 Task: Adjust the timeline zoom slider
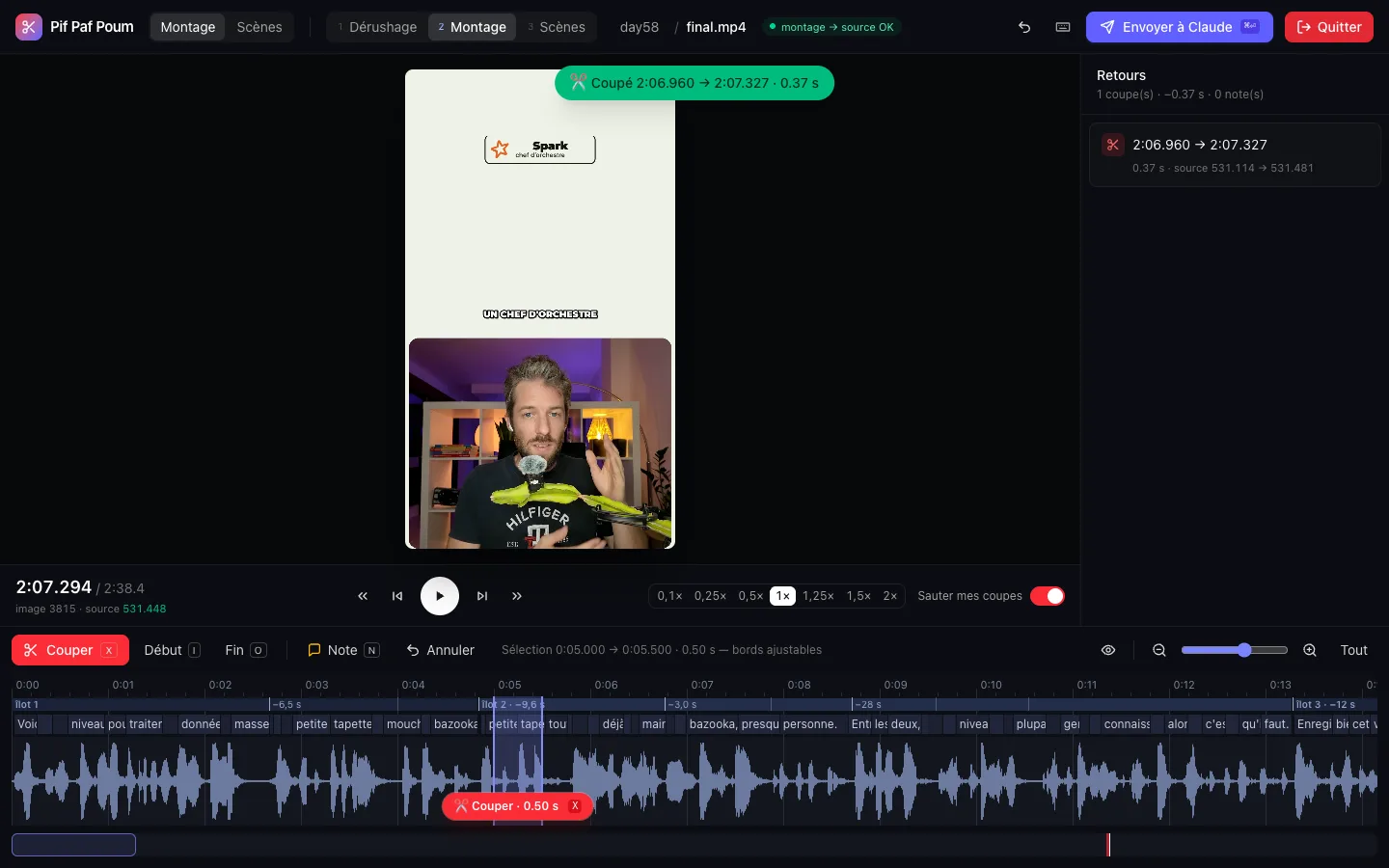coord(1235,650)
